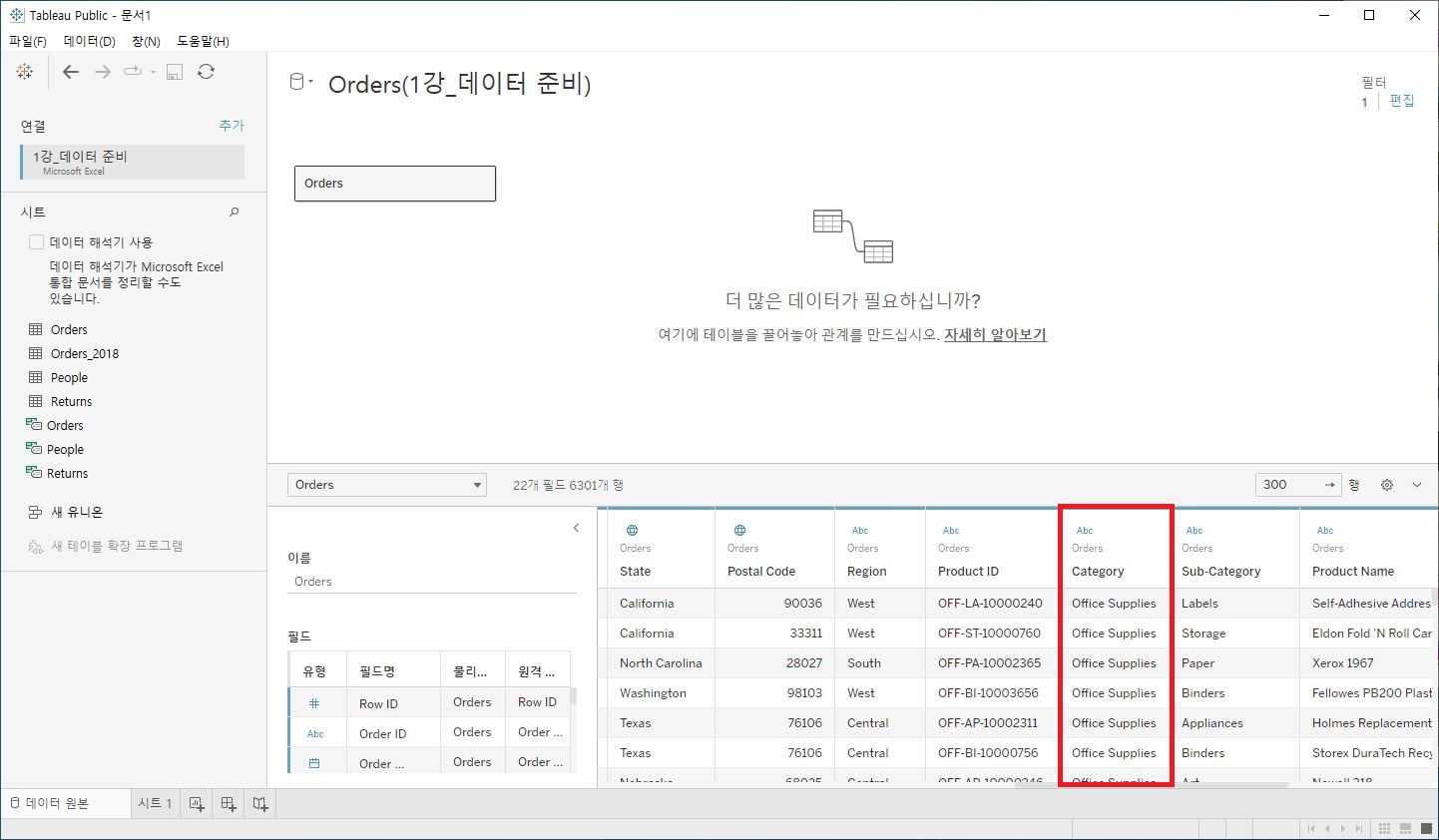Change Category column Abc type icon

click(1085, 531)
